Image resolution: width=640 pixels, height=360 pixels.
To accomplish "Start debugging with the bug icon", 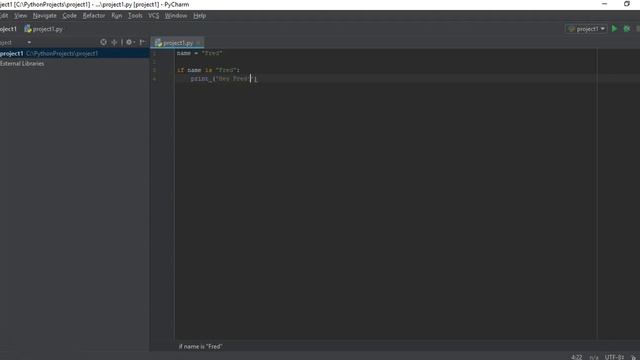I will point(627,29).
